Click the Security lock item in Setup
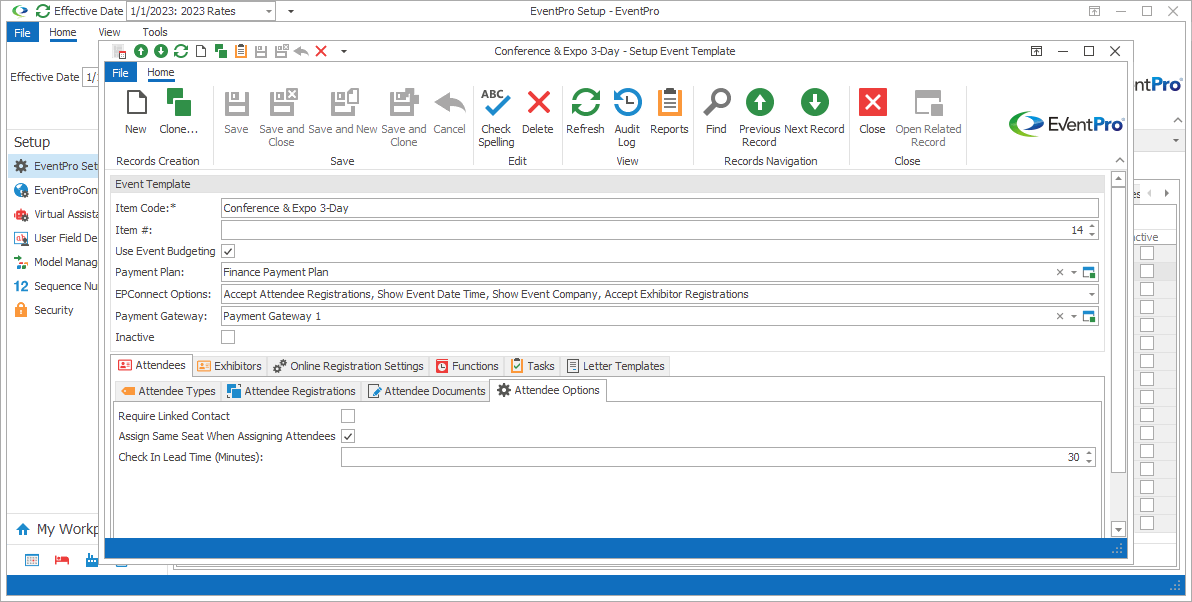 [43, 310]
